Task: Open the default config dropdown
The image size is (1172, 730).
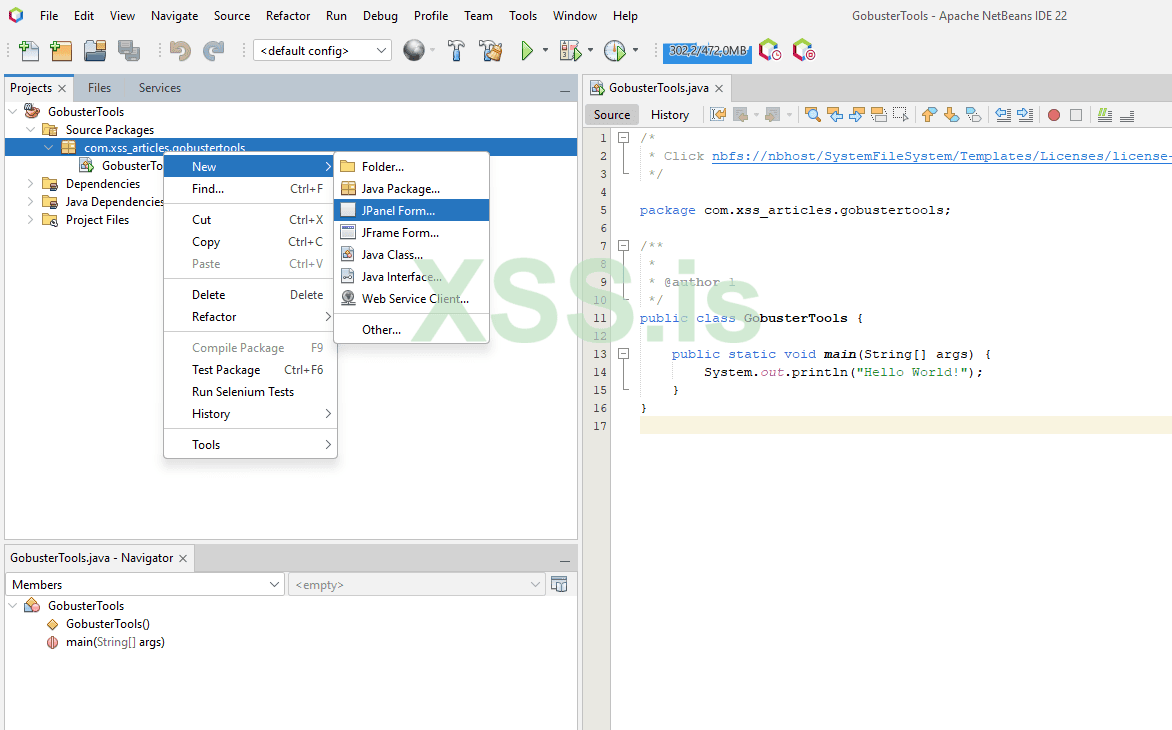Action: pos(322,51)
